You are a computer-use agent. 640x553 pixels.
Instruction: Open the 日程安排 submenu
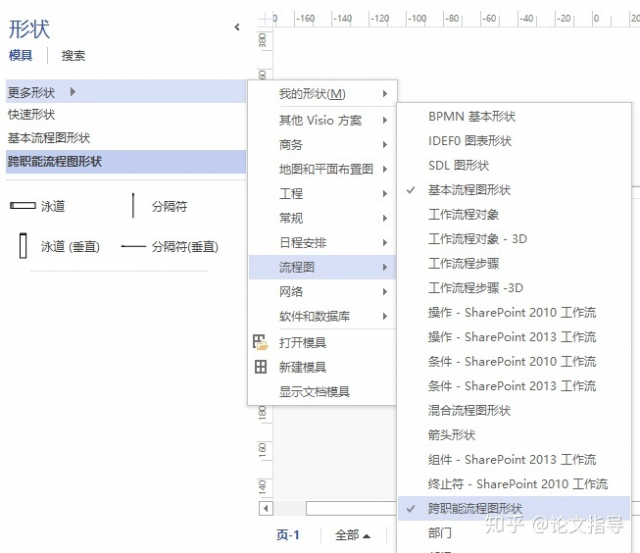click(x=322, y=242)
